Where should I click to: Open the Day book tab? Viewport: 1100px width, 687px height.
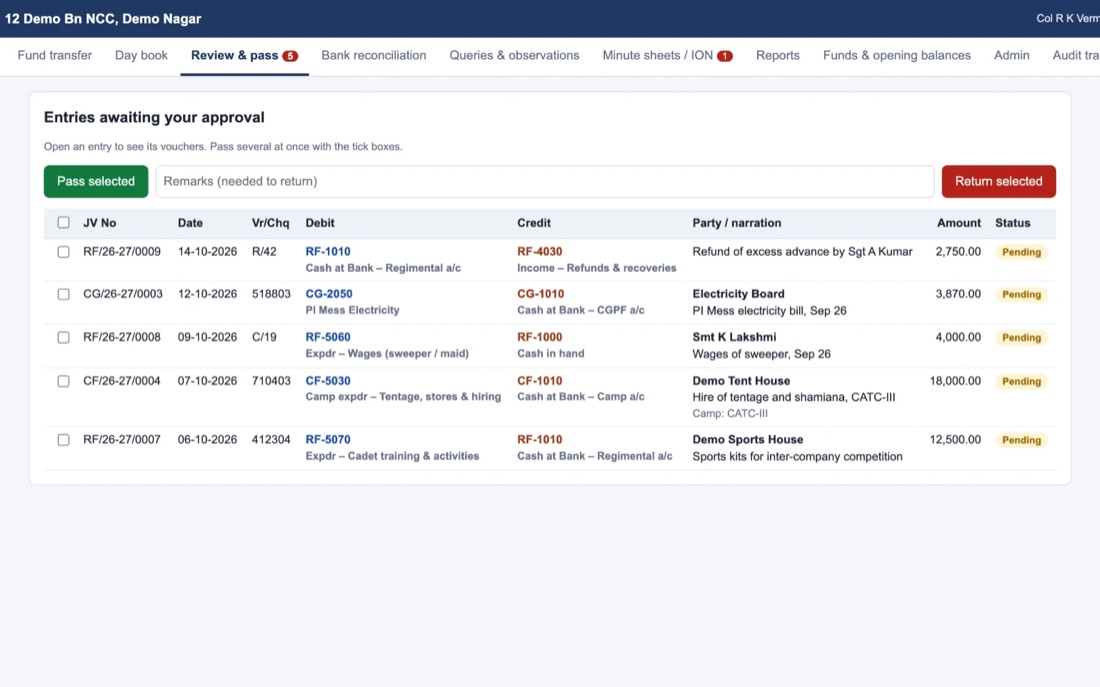(141, 55)
